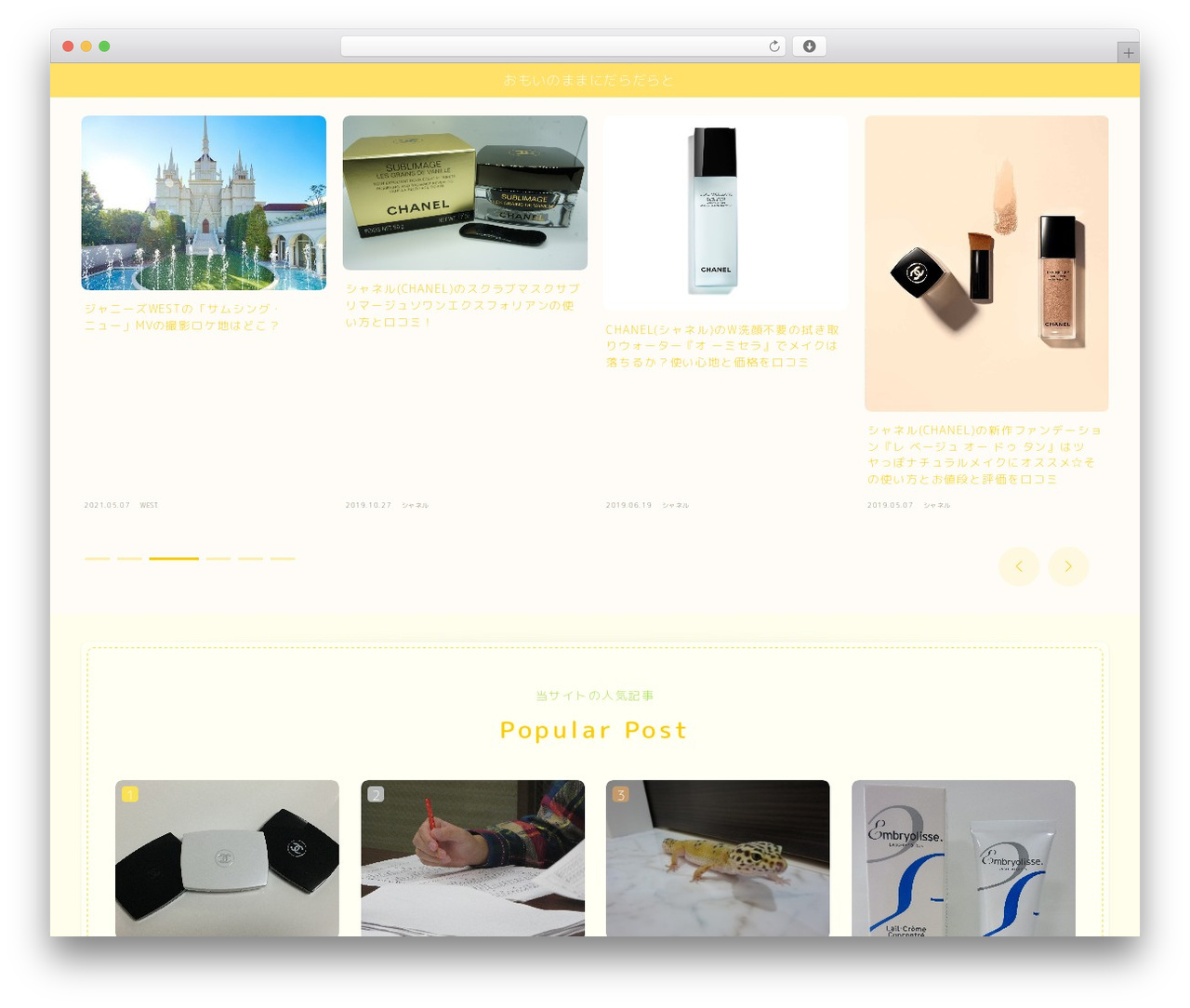
Task: Open the Embryolisse cream popular post image
Action: [963, 858]
